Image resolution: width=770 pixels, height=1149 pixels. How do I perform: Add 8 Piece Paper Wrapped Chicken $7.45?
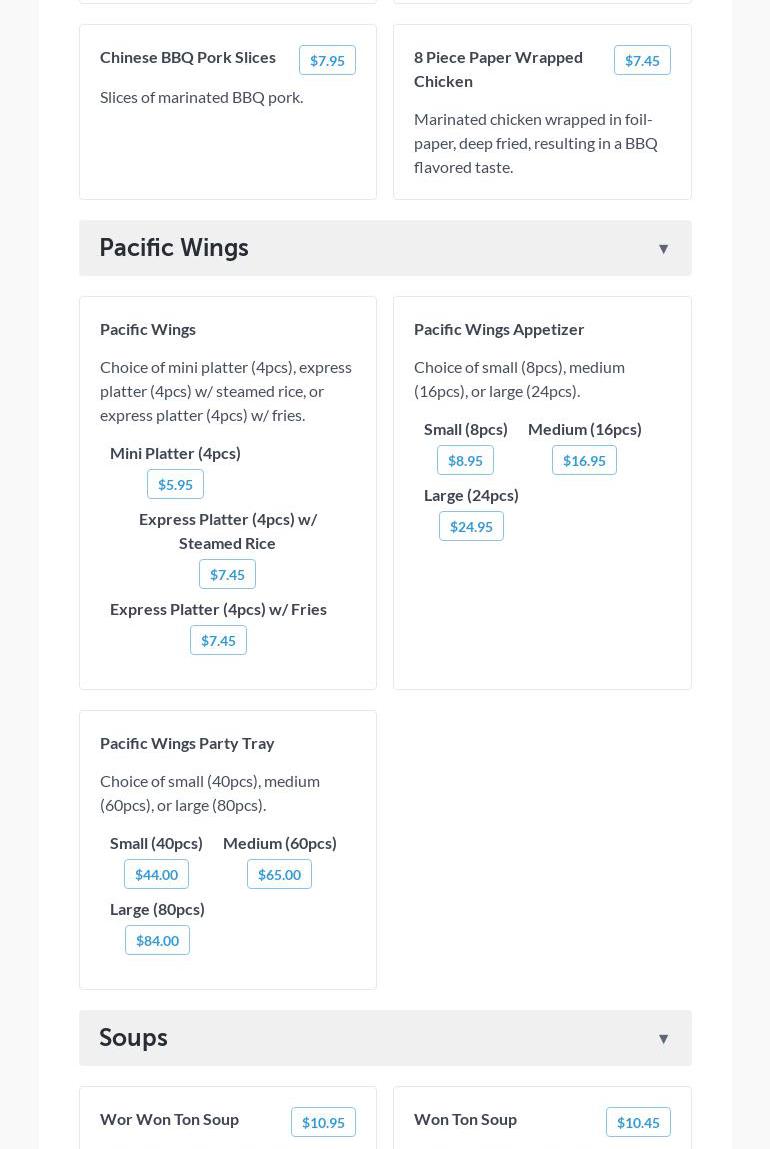(x=642, y=61)
